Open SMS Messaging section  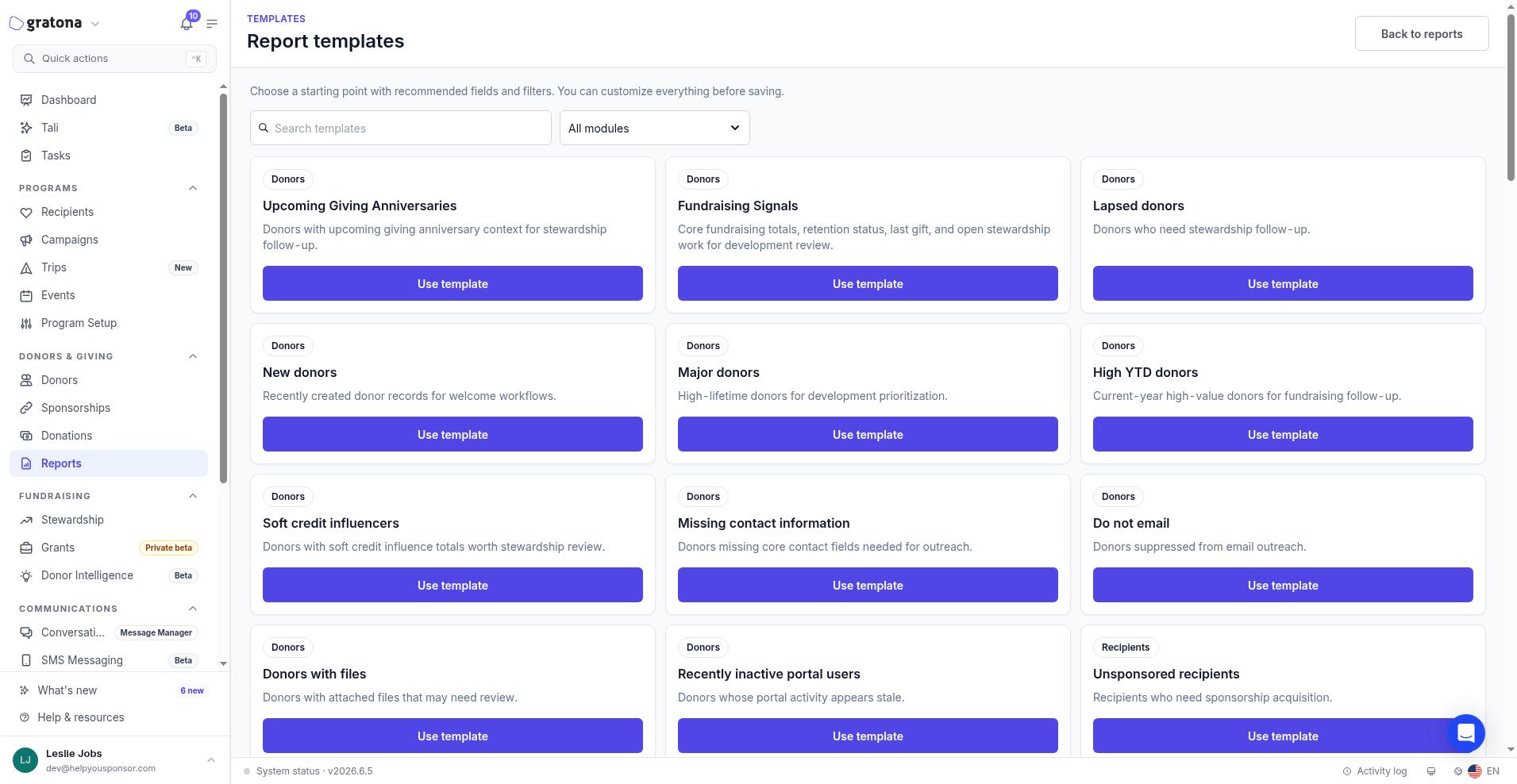point(109,660)
